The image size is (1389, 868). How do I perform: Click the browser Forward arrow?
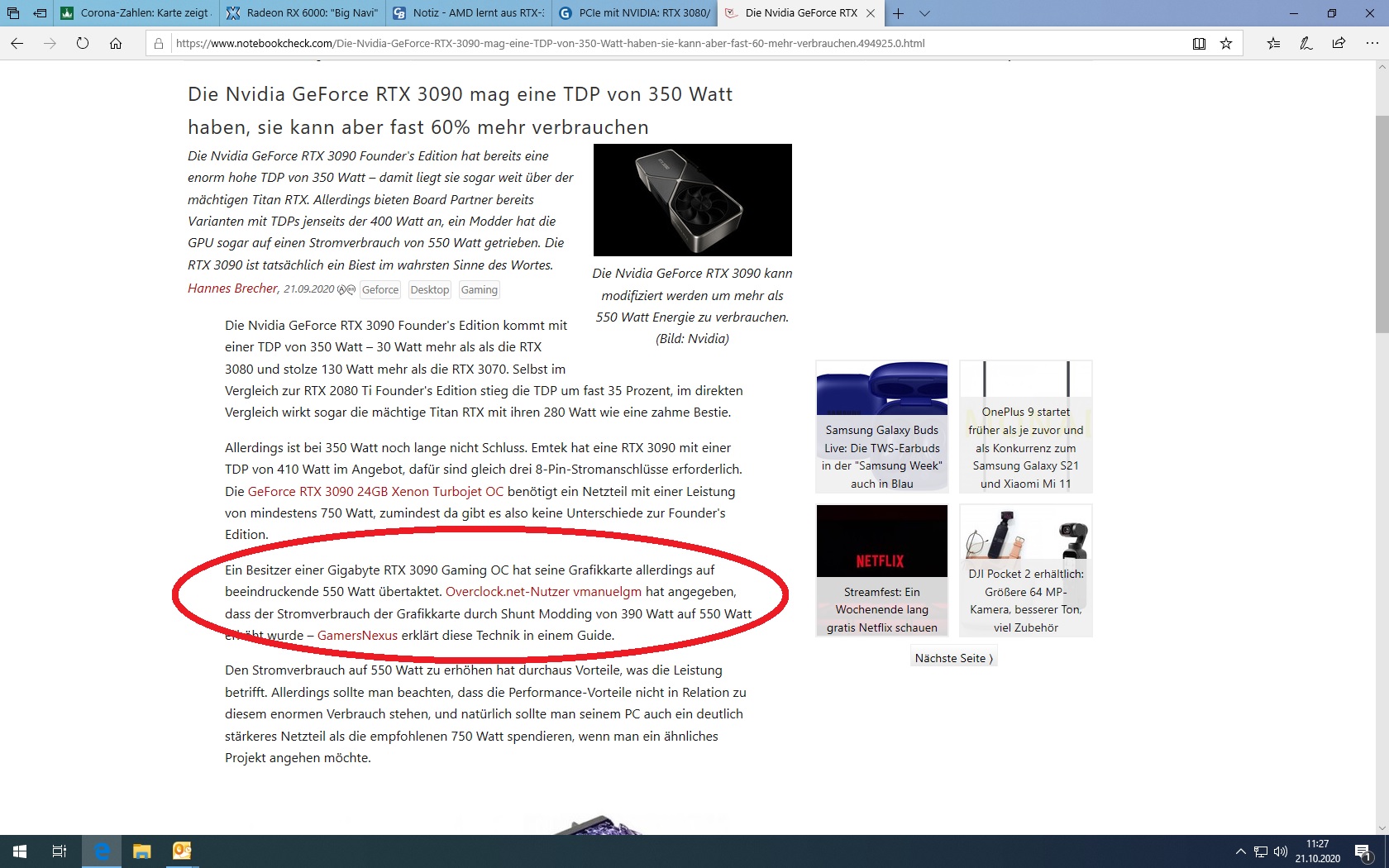pos(50,44)
